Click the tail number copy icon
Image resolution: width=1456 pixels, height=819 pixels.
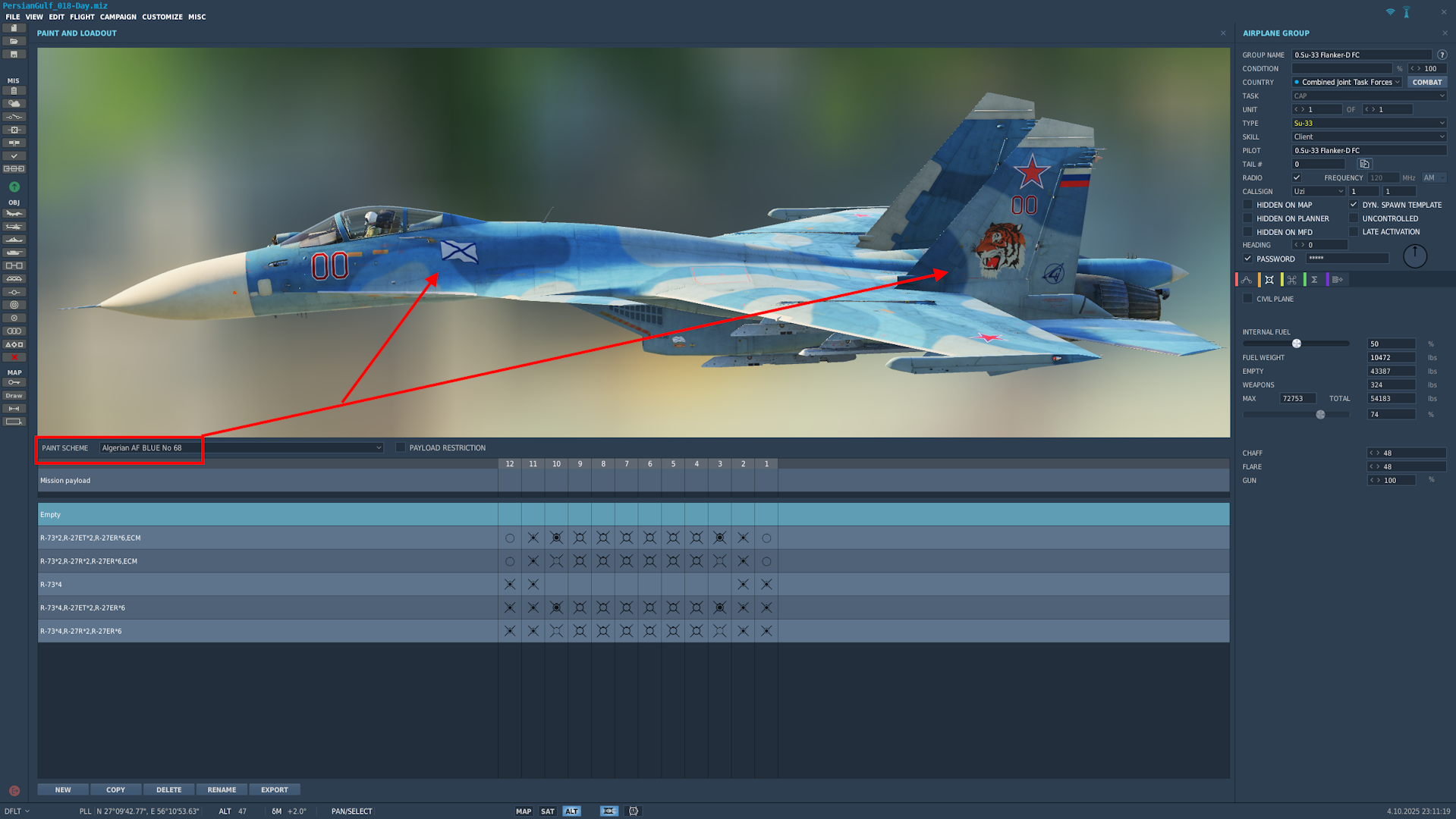coord(1364,164)
